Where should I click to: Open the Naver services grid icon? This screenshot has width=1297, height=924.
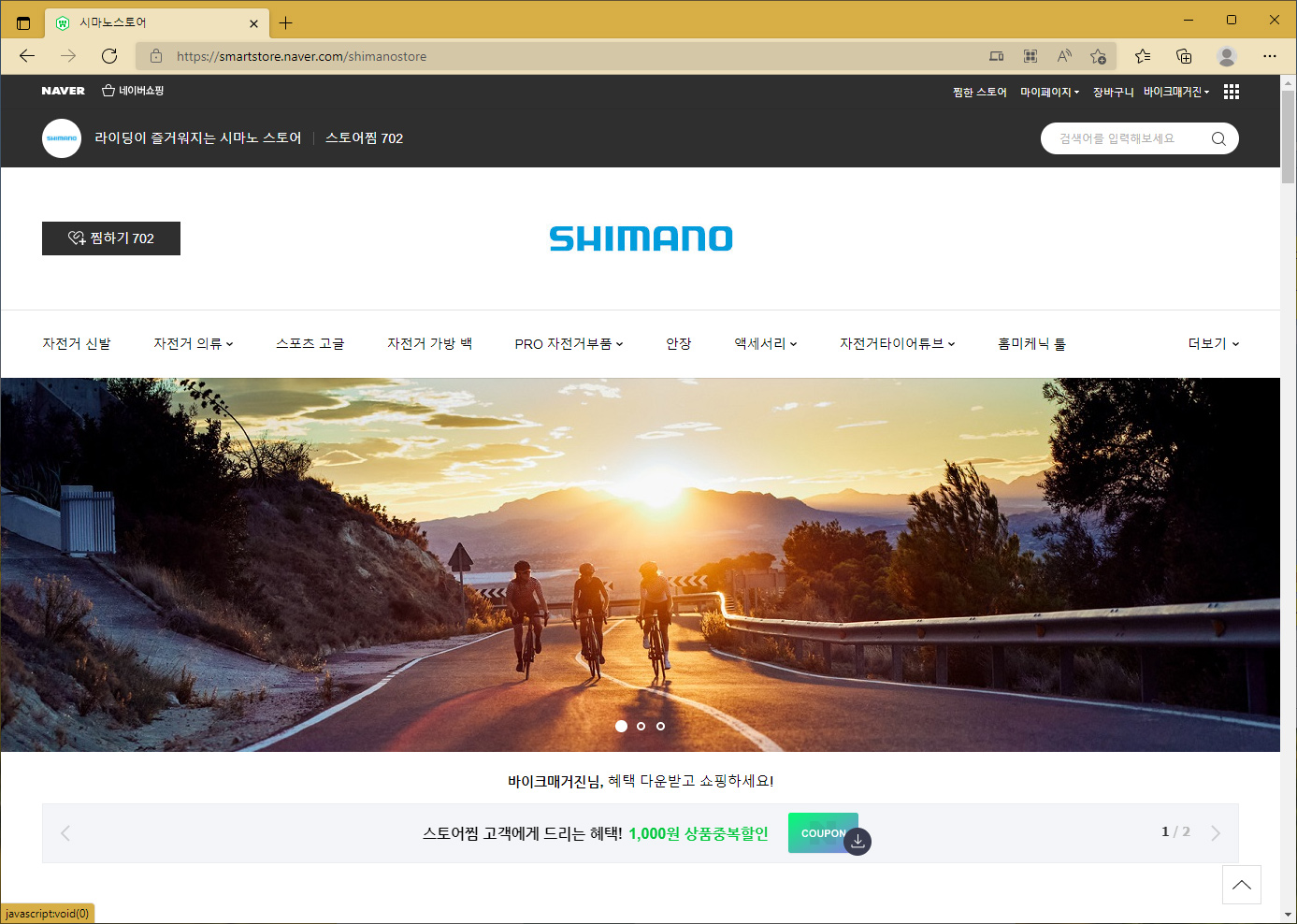[1232, 92]
